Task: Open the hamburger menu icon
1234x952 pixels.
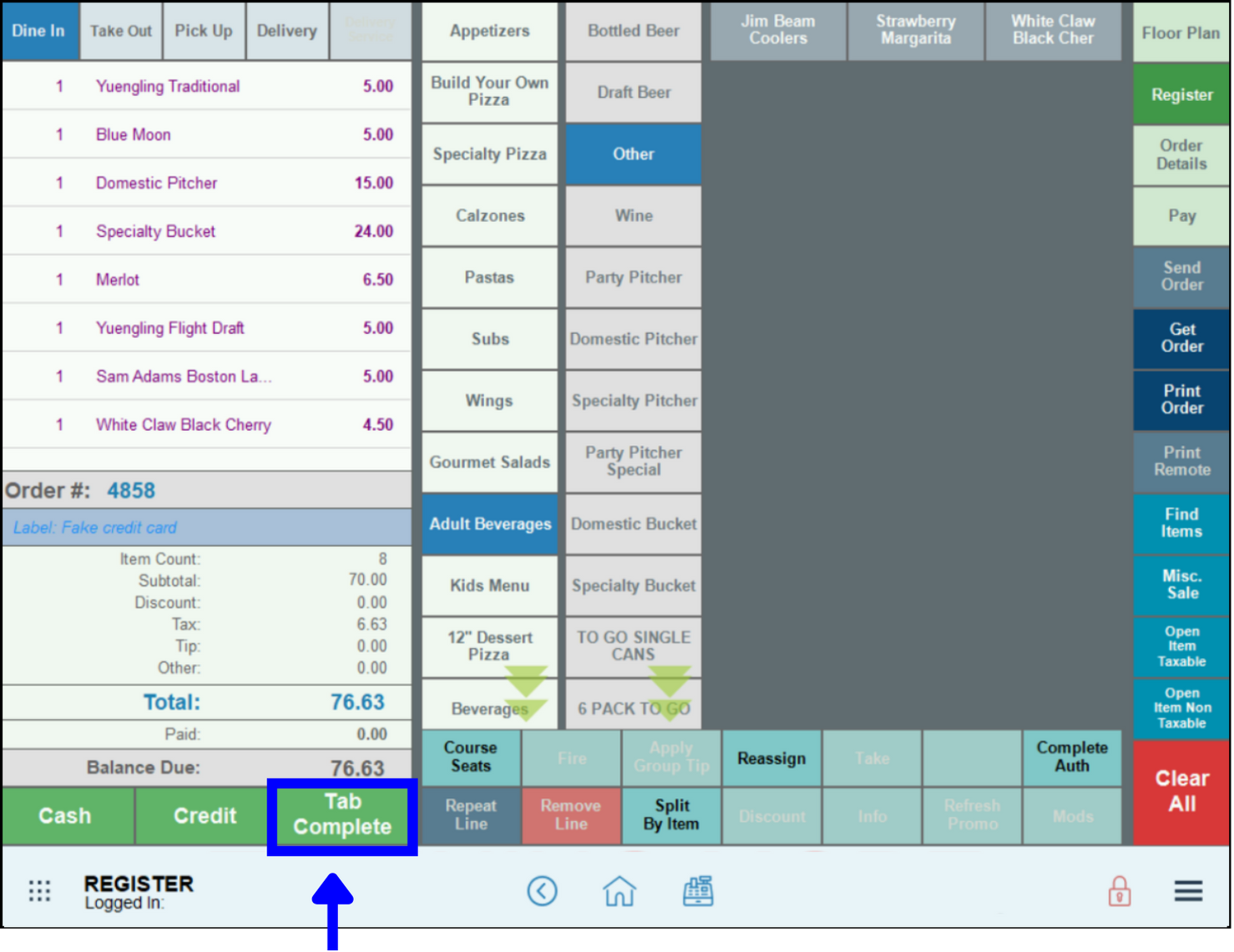Action: [x=1188, y=891]
